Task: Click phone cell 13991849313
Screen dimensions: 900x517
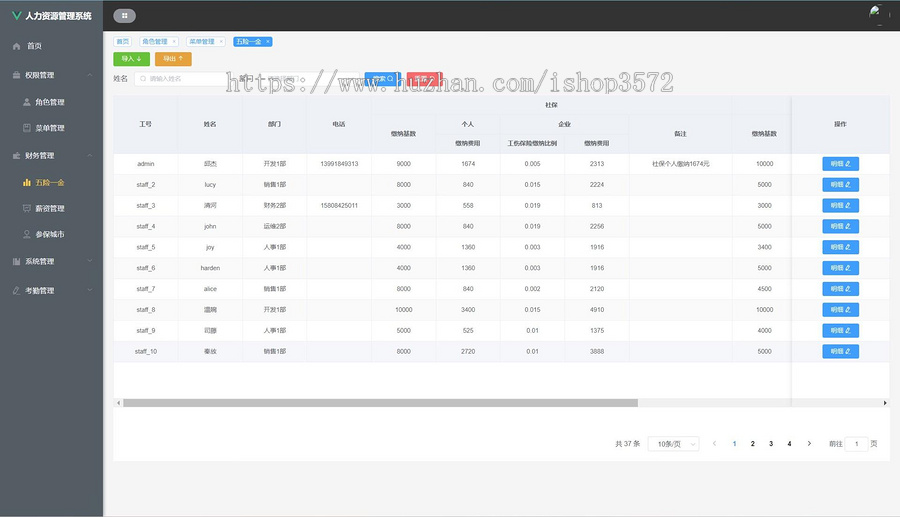Action: click(x=339, y=164)
